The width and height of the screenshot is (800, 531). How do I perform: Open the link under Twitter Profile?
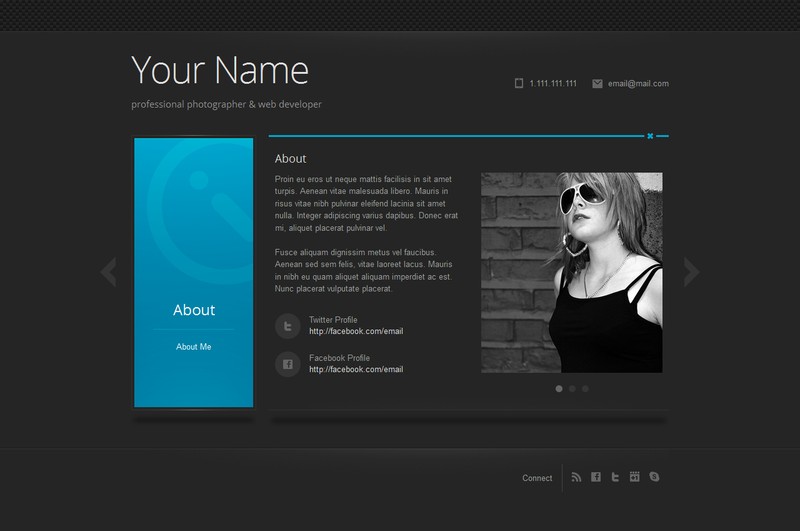[356, 331]
